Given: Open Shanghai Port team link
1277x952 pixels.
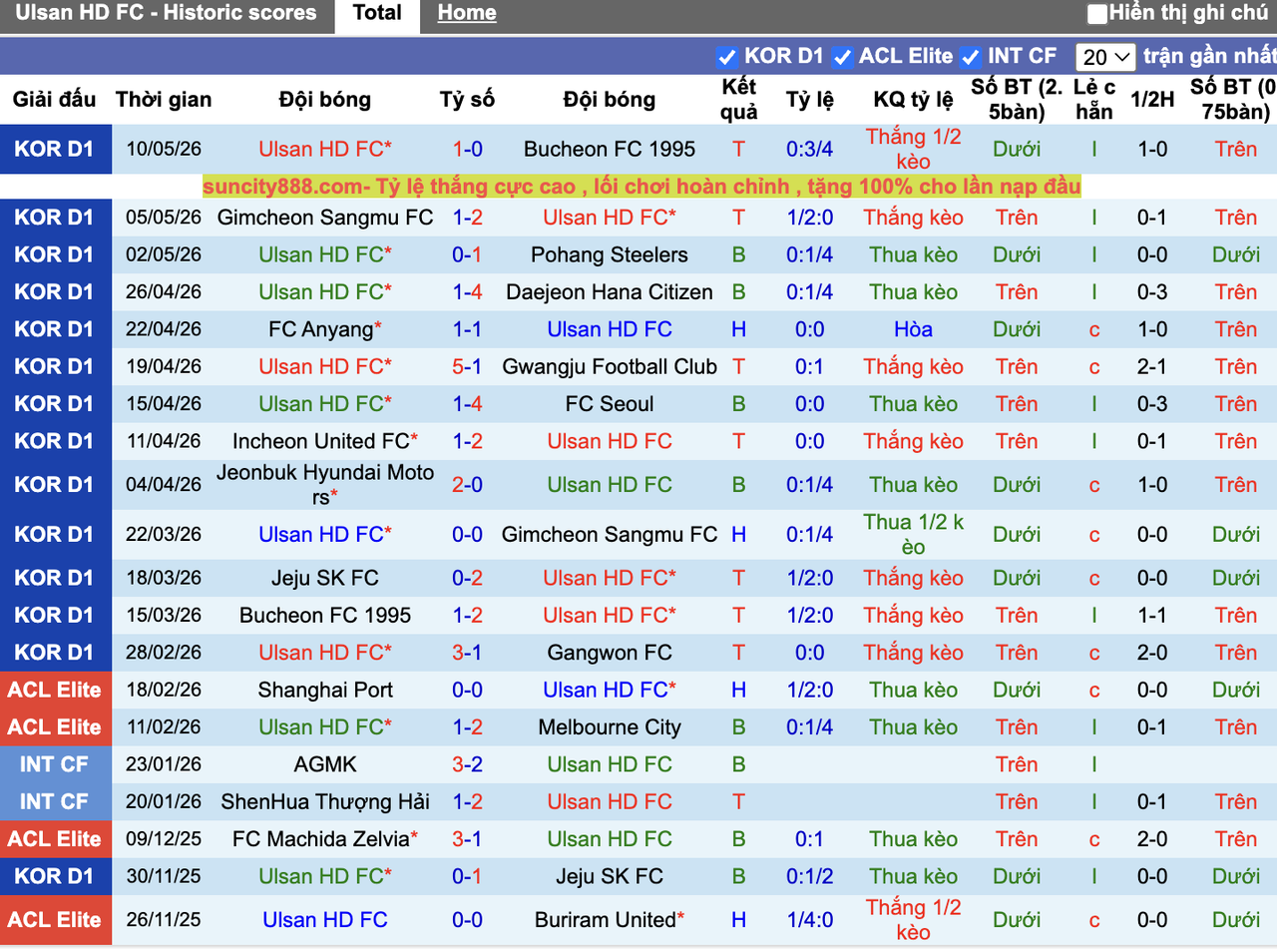Looking at the screenshot, I should 325,691.
